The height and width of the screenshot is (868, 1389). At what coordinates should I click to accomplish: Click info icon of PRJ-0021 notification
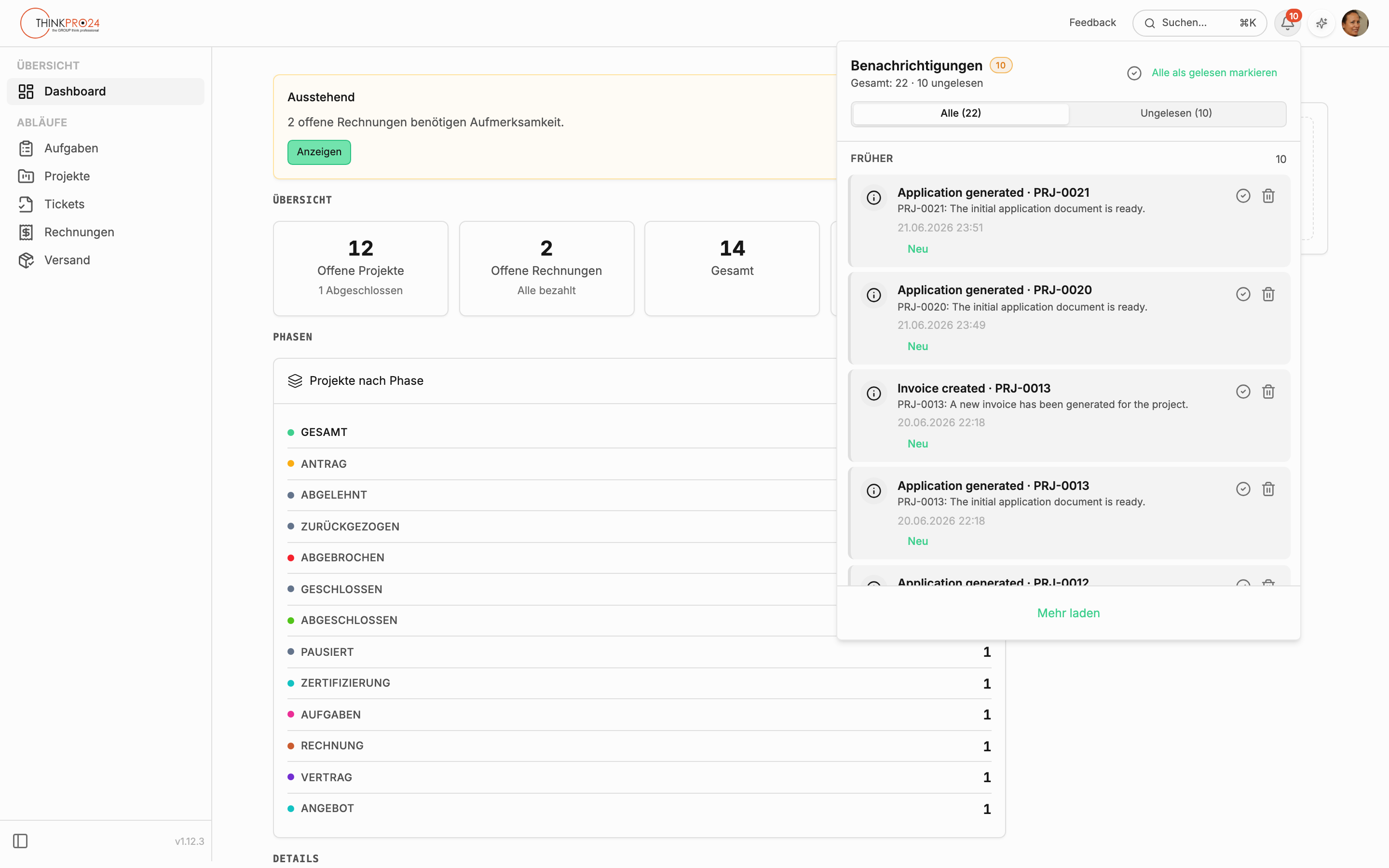tap(873, 198)
